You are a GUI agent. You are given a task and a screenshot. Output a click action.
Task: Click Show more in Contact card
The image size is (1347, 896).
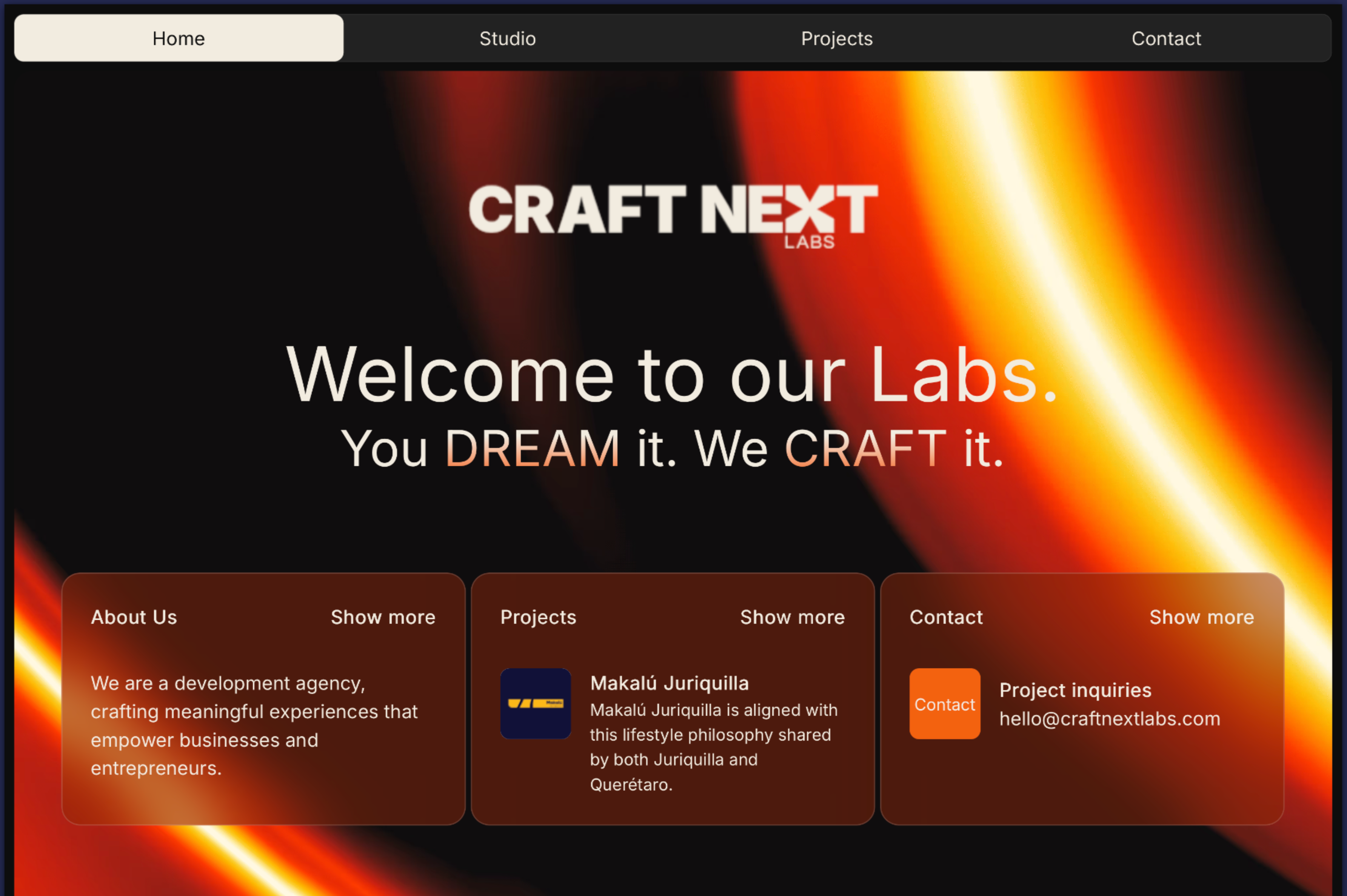pos(1201,617)
